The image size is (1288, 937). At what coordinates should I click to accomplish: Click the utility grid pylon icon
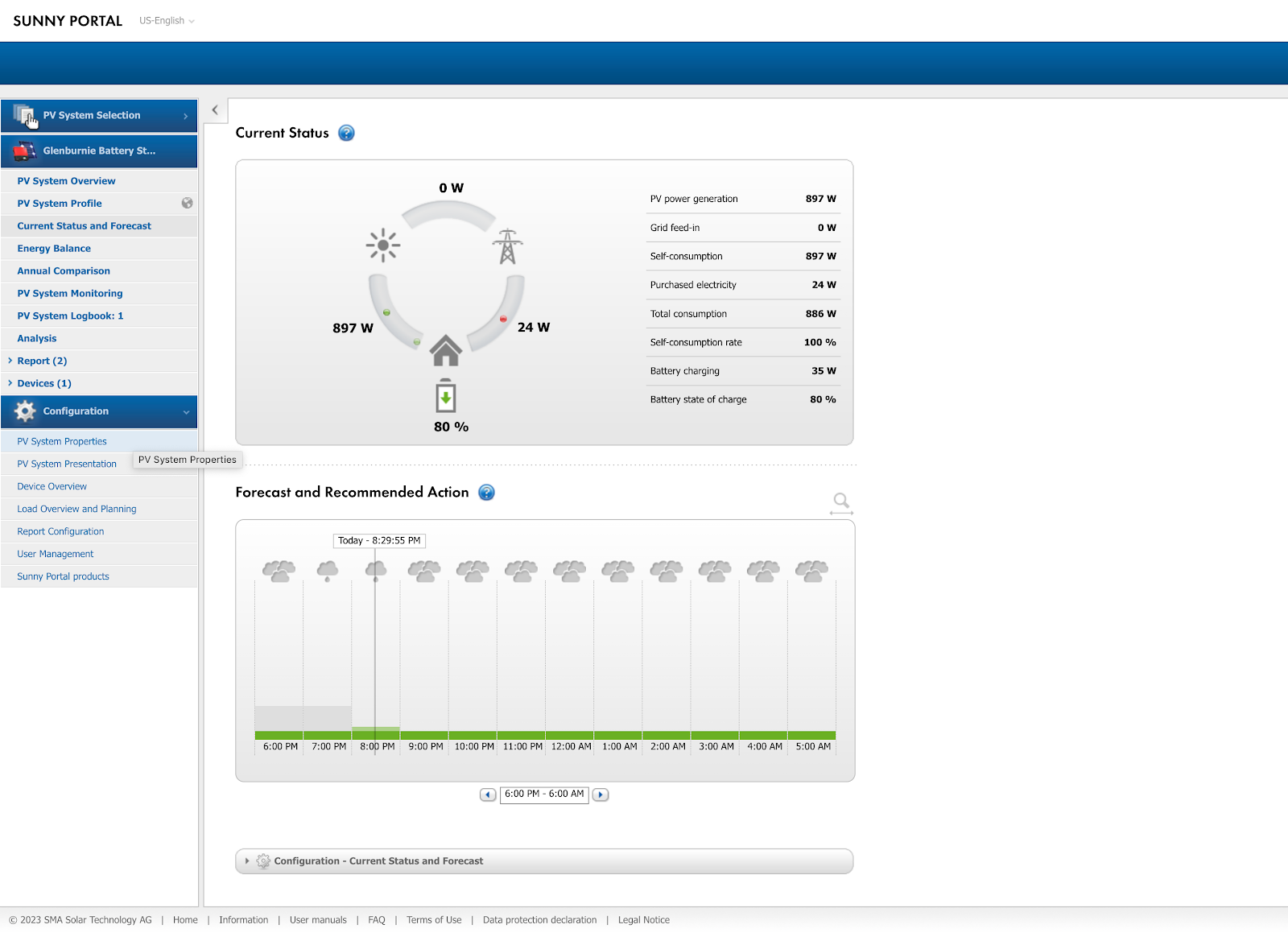[508, 246]
